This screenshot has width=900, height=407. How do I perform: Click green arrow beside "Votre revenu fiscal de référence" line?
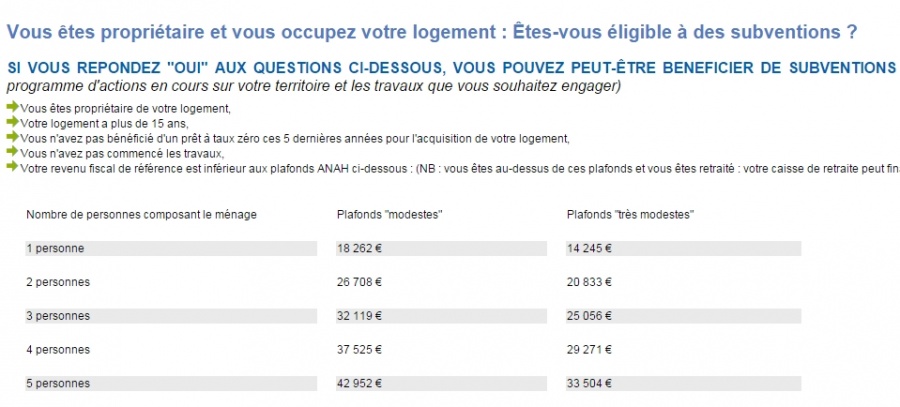pos(12,167)
